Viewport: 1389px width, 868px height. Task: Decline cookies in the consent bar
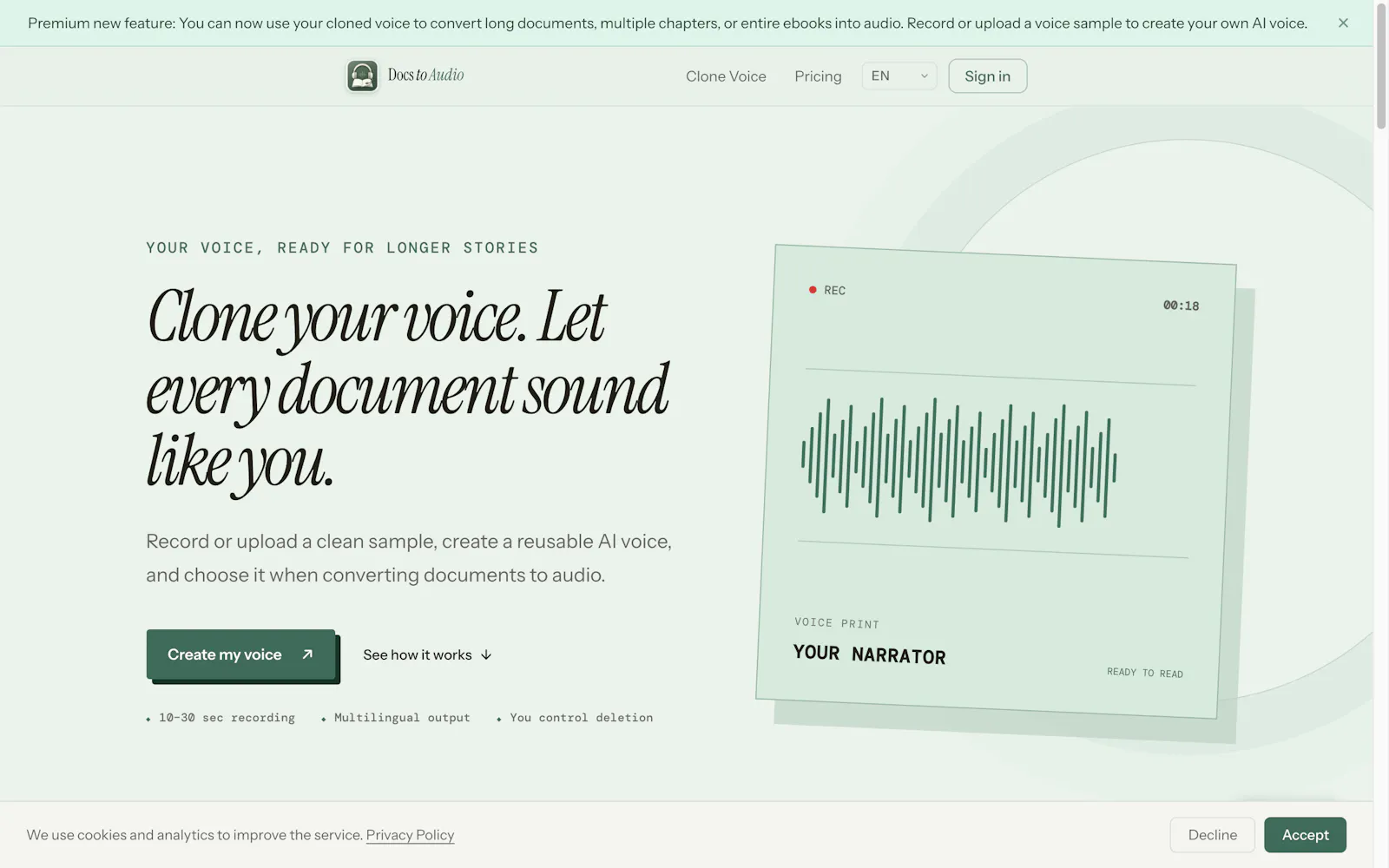tap(1213, 835)
